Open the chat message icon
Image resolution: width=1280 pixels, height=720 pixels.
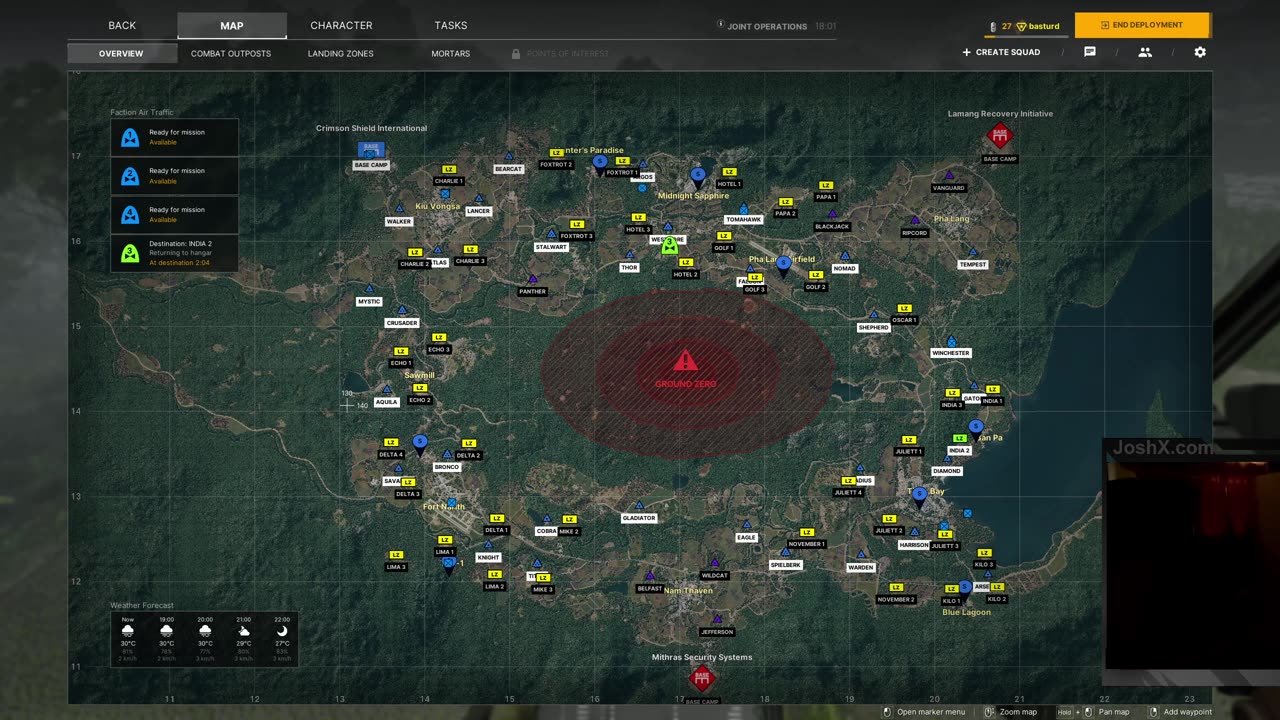[1090, 52]
